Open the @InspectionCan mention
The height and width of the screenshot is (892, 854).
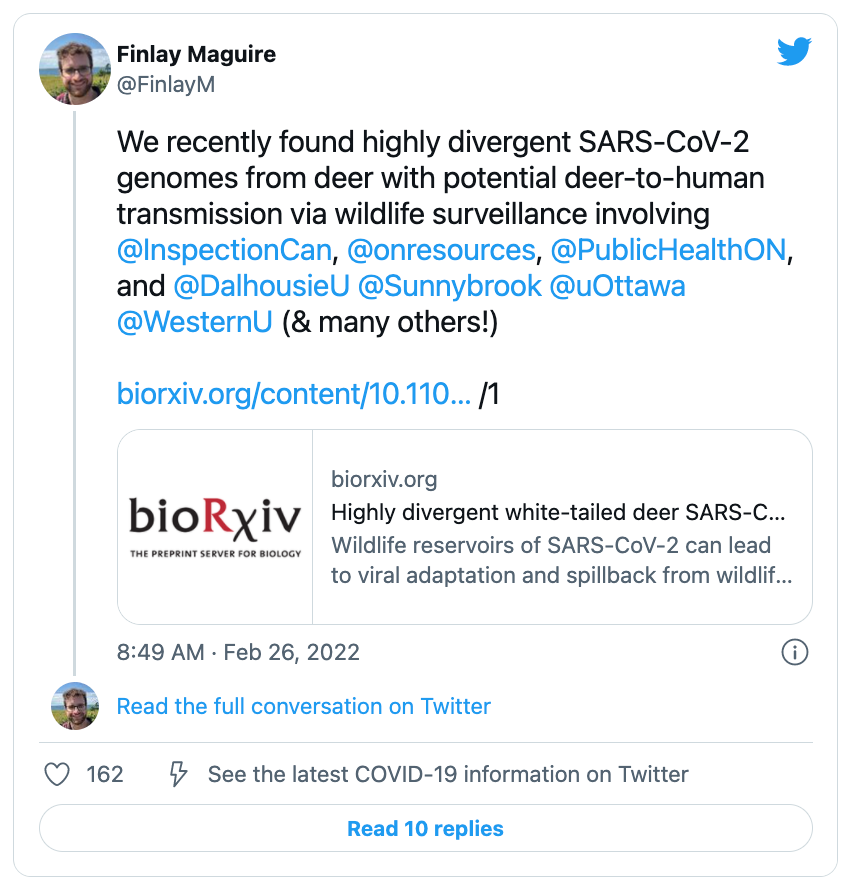224,250
